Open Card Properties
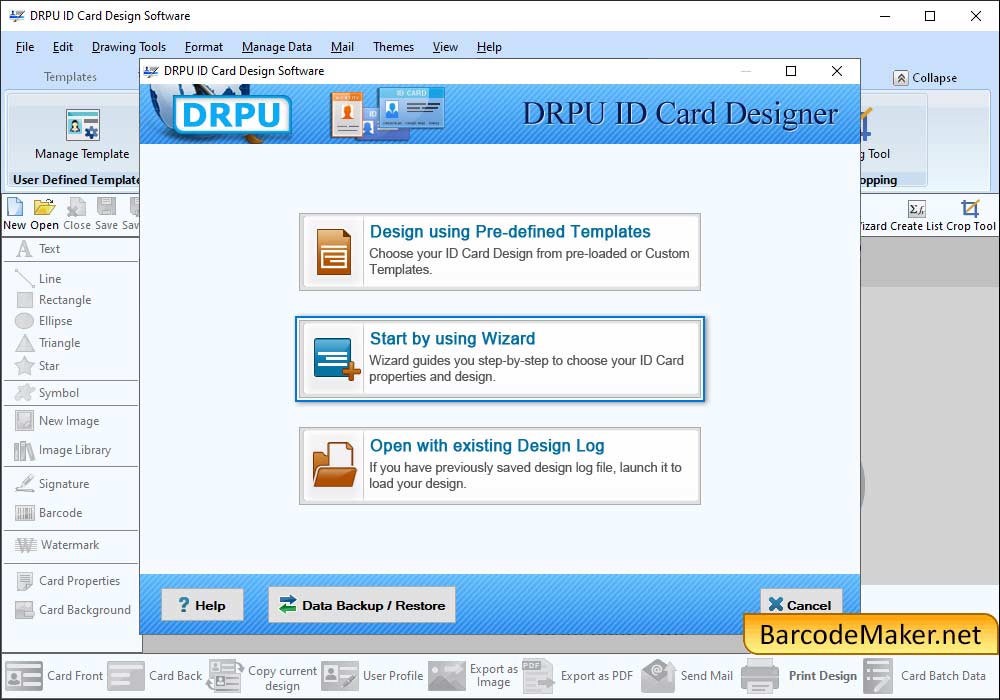Viewport: 1000px width, 700px height. click(x=68, y=581)
